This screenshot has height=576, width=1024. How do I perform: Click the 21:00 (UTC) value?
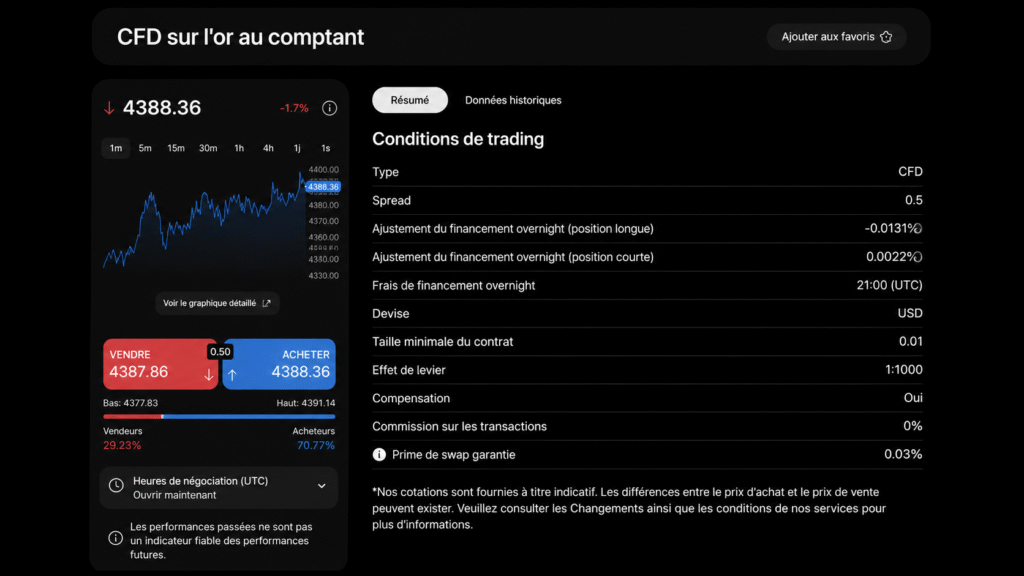(x=889, y=285)
